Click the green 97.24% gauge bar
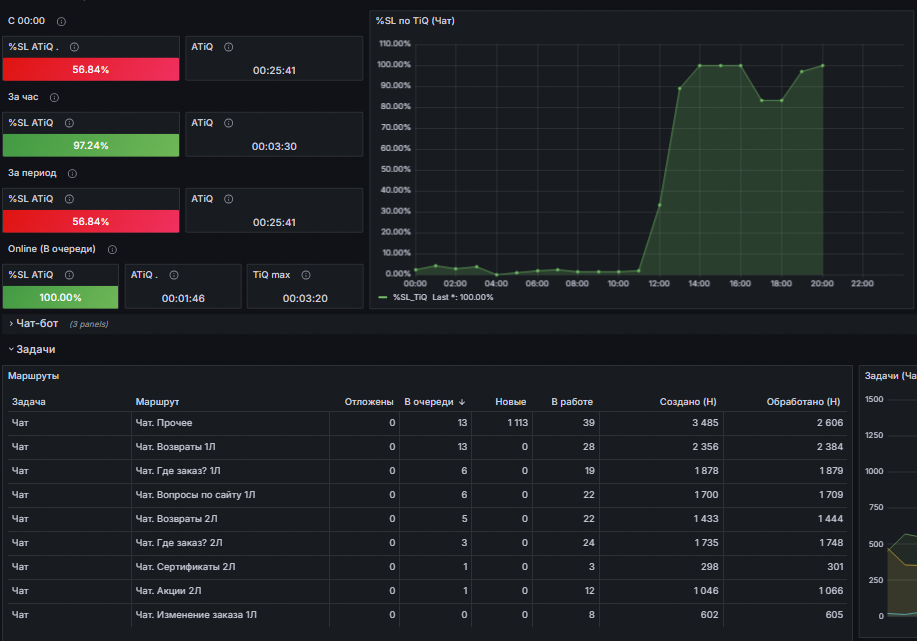 coord(91,145)
